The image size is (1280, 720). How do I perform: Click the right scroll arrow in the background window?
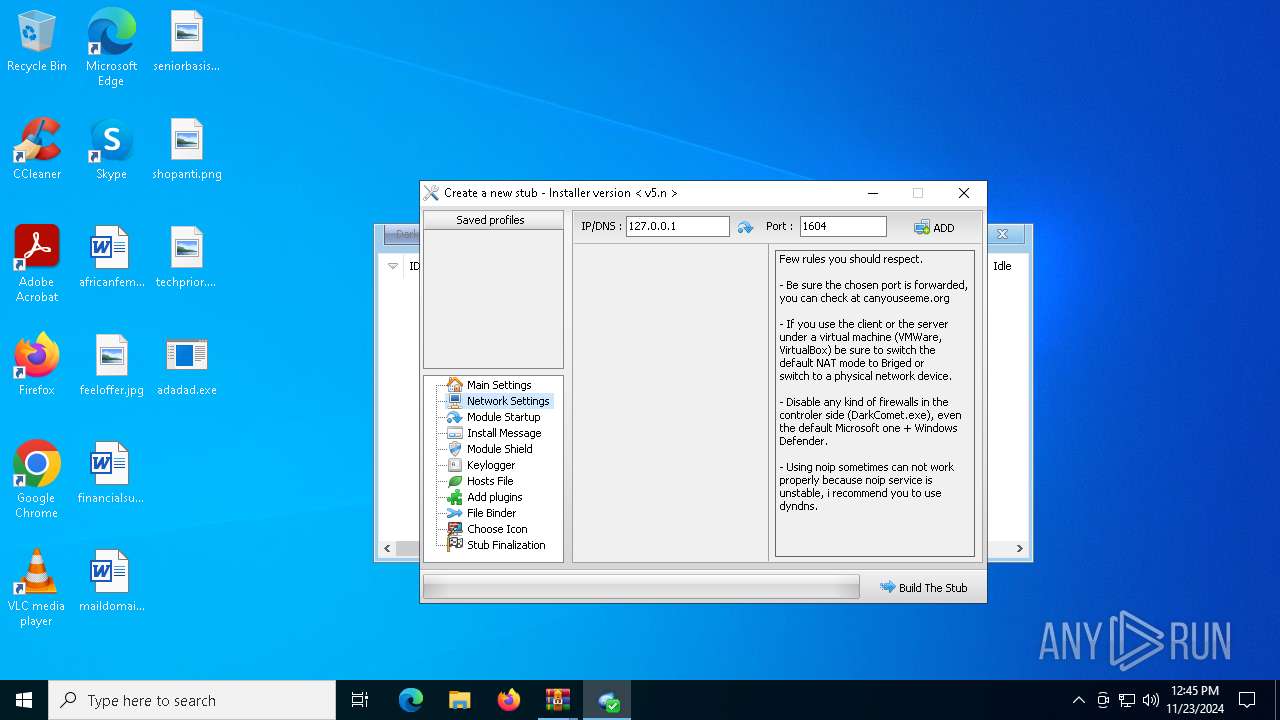(x=1019, y=548)
